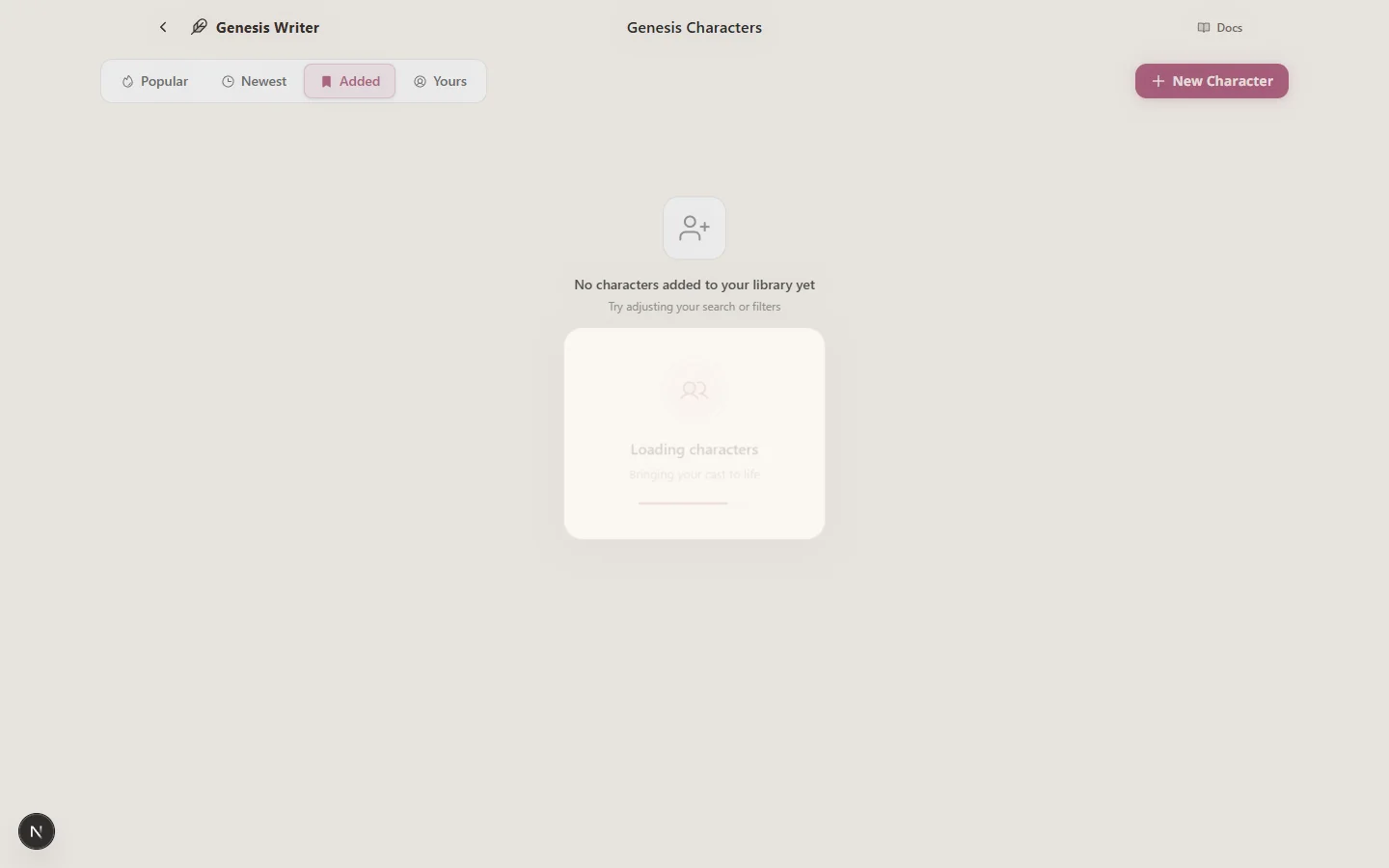Toggle the Added filter off
Viewport: 1389px width, 868px height.
(x=349, y=81)
